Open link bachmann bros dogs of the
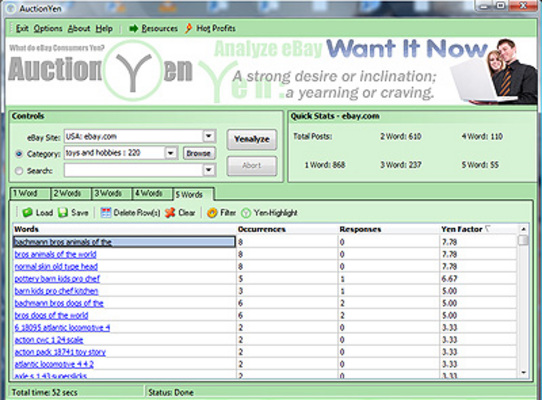The image size is (542, 400). tap(59, 303)
